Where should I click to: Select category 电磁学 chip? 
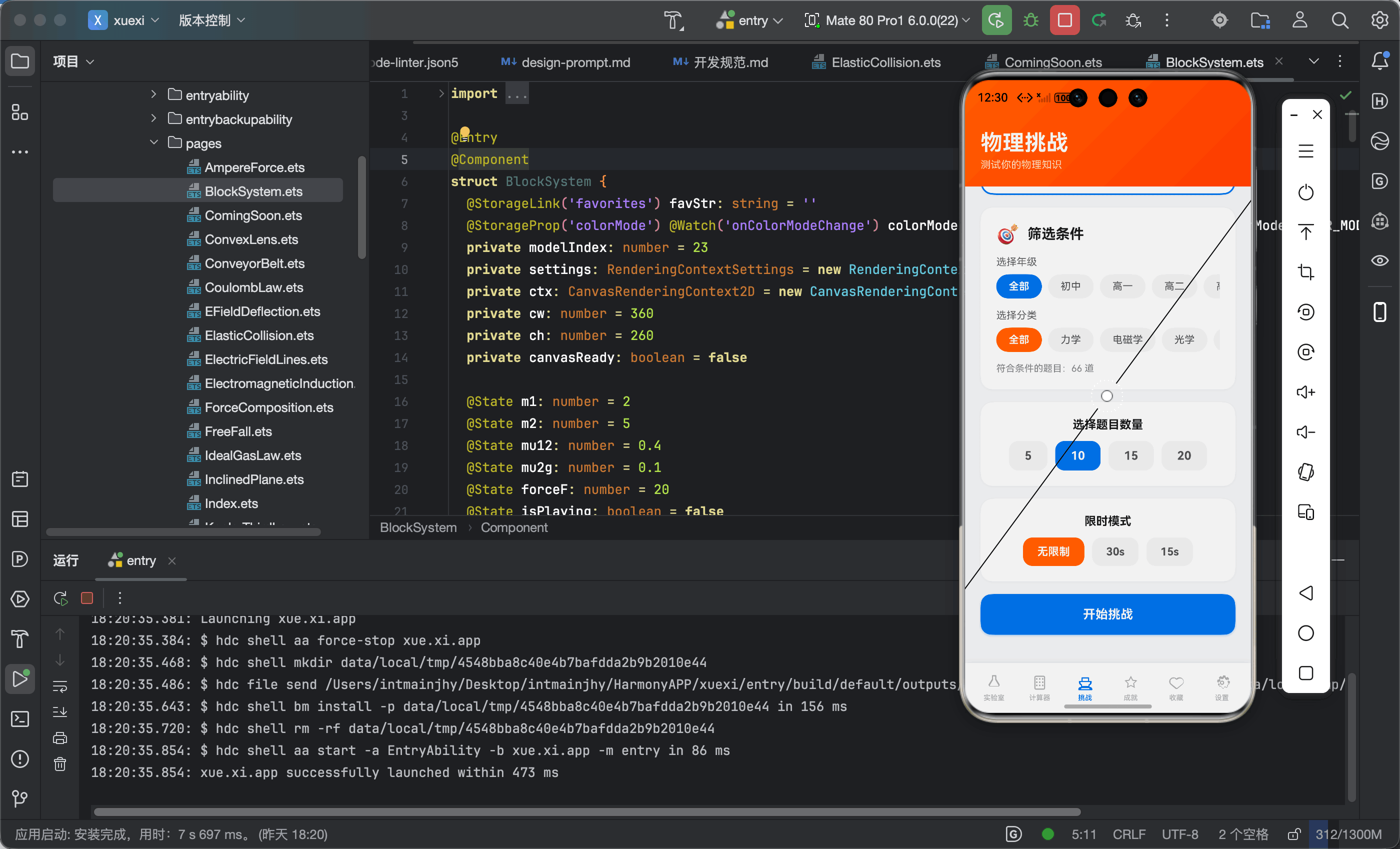click(x=1126, y=339)
